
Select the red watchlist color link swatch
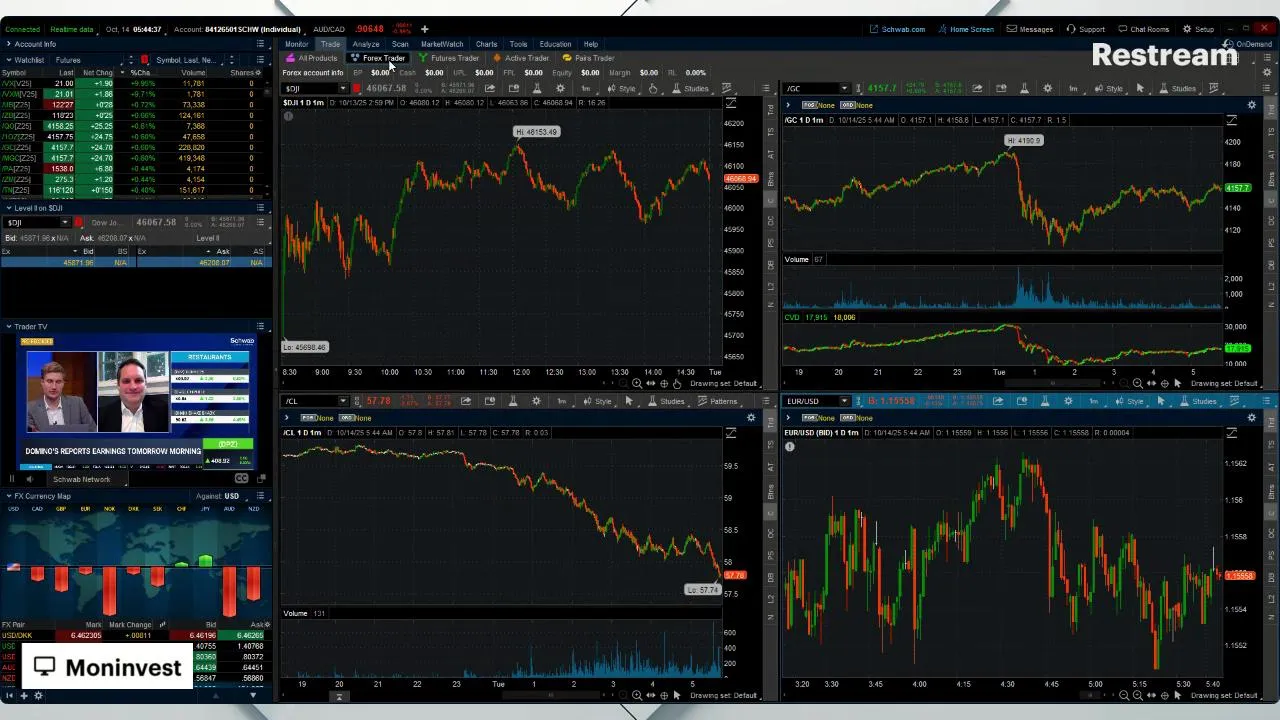click(x=144, y=60)
